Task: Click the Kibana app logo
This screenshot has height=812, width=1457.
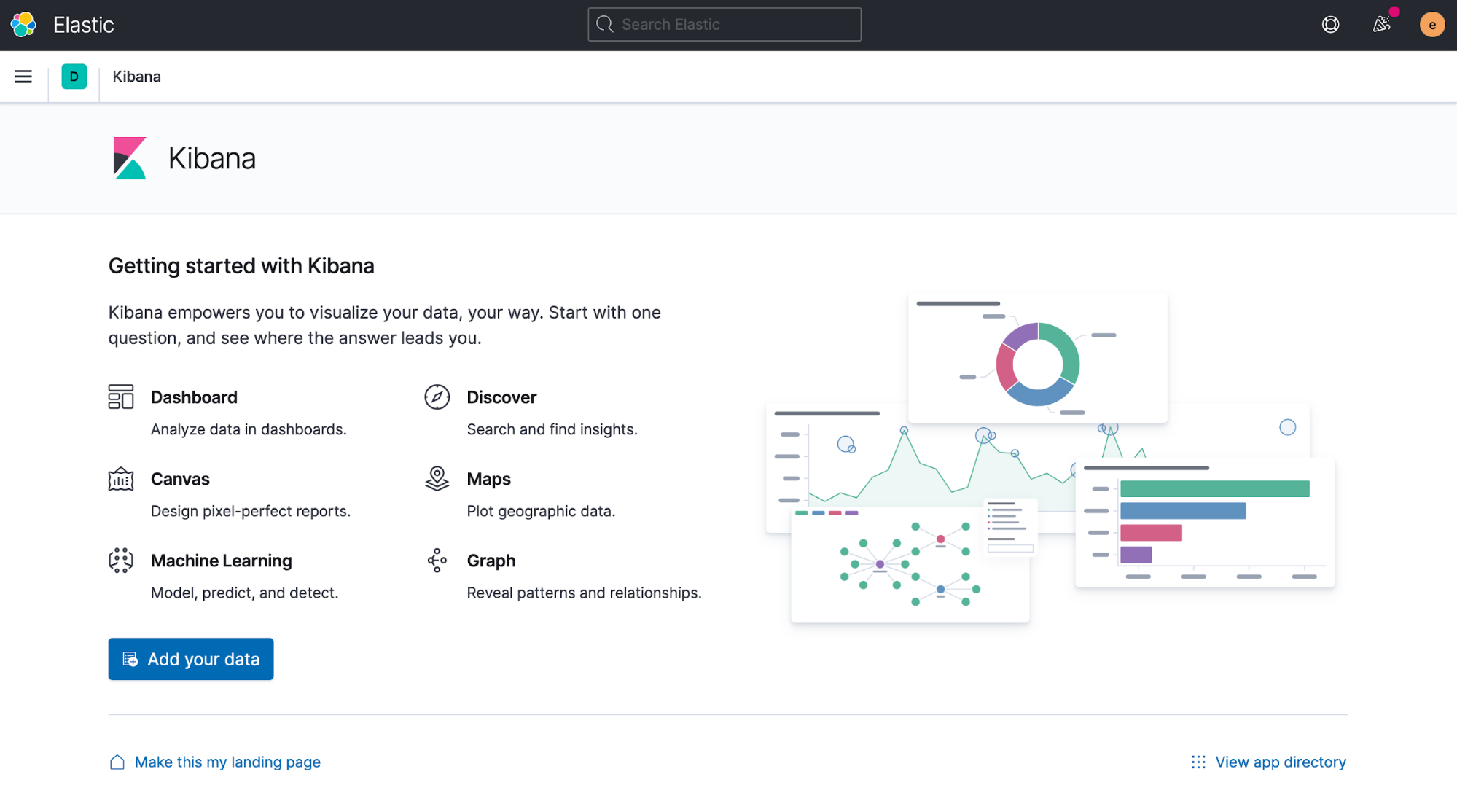Action: [x=130, y=157]
